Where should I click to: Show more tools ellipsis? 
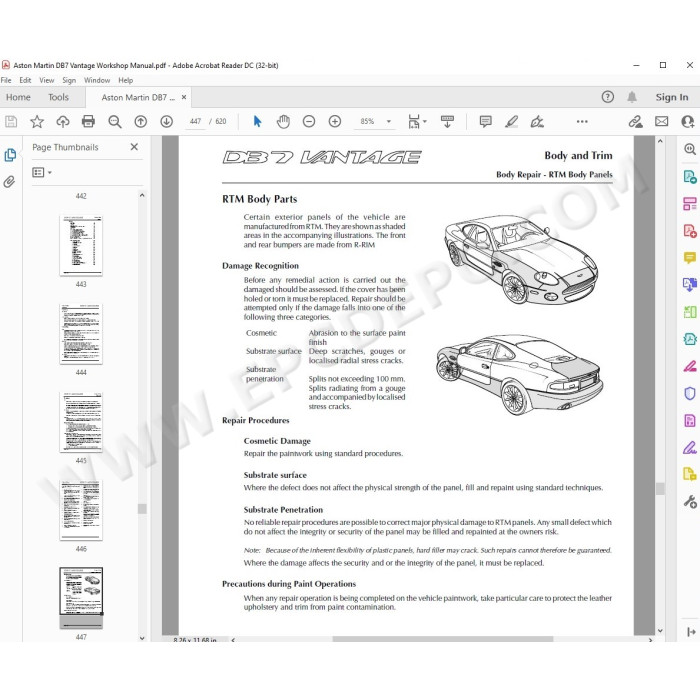coord(582,121)
